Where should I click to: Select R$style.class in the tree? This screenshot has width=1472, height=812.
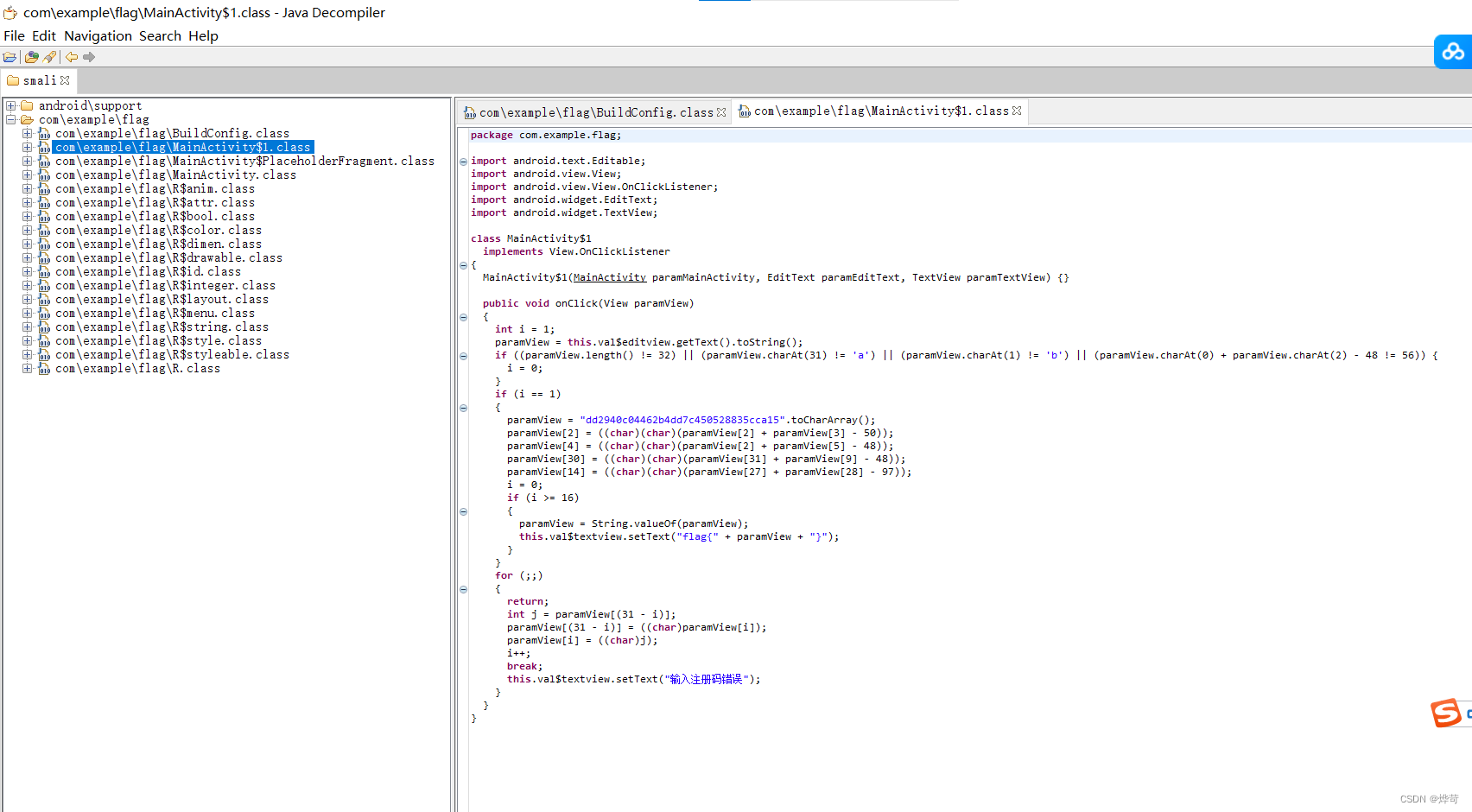click(158, 340)
